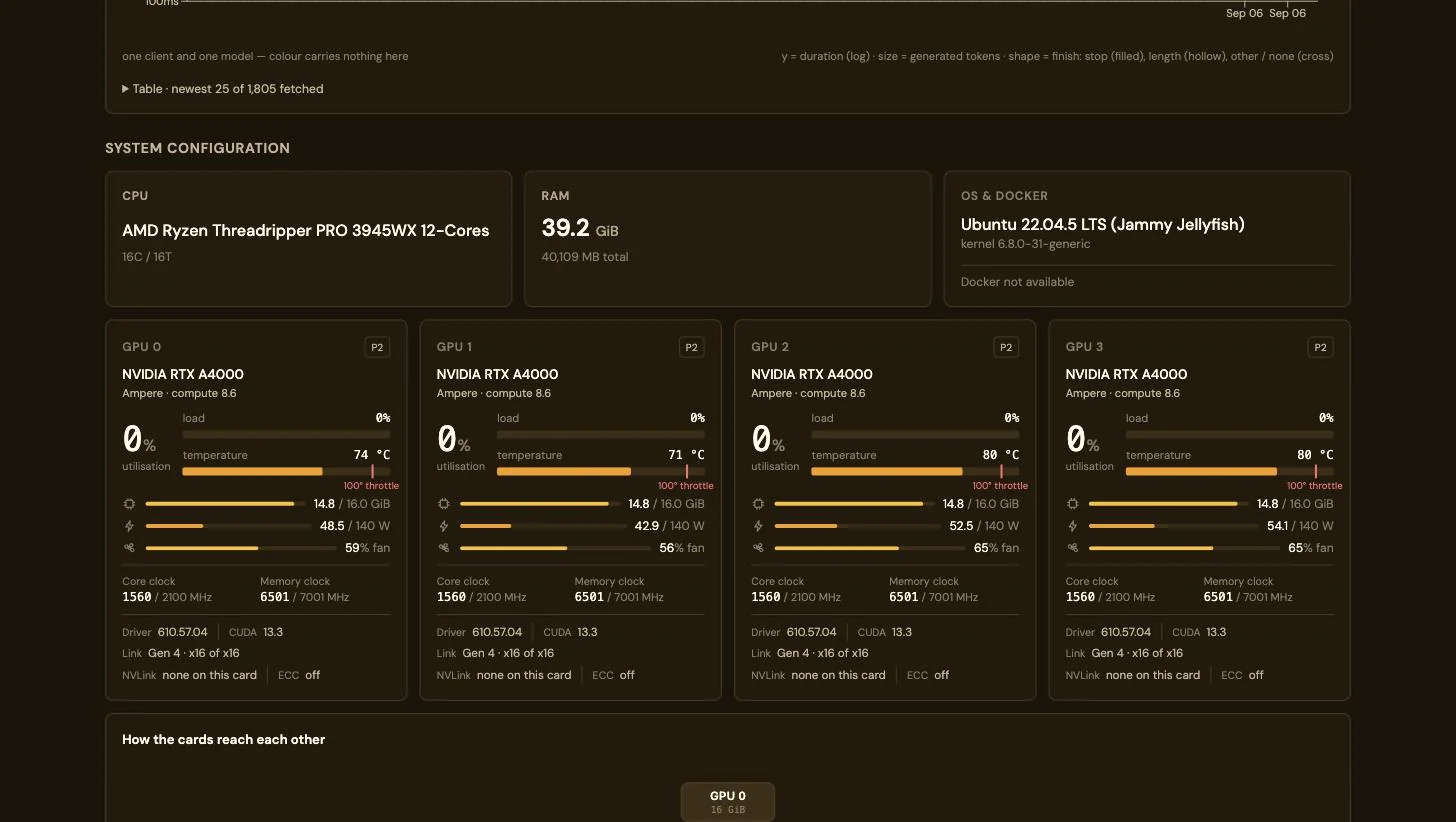Click the GPU 3 temperature bar

(1229, 471)
